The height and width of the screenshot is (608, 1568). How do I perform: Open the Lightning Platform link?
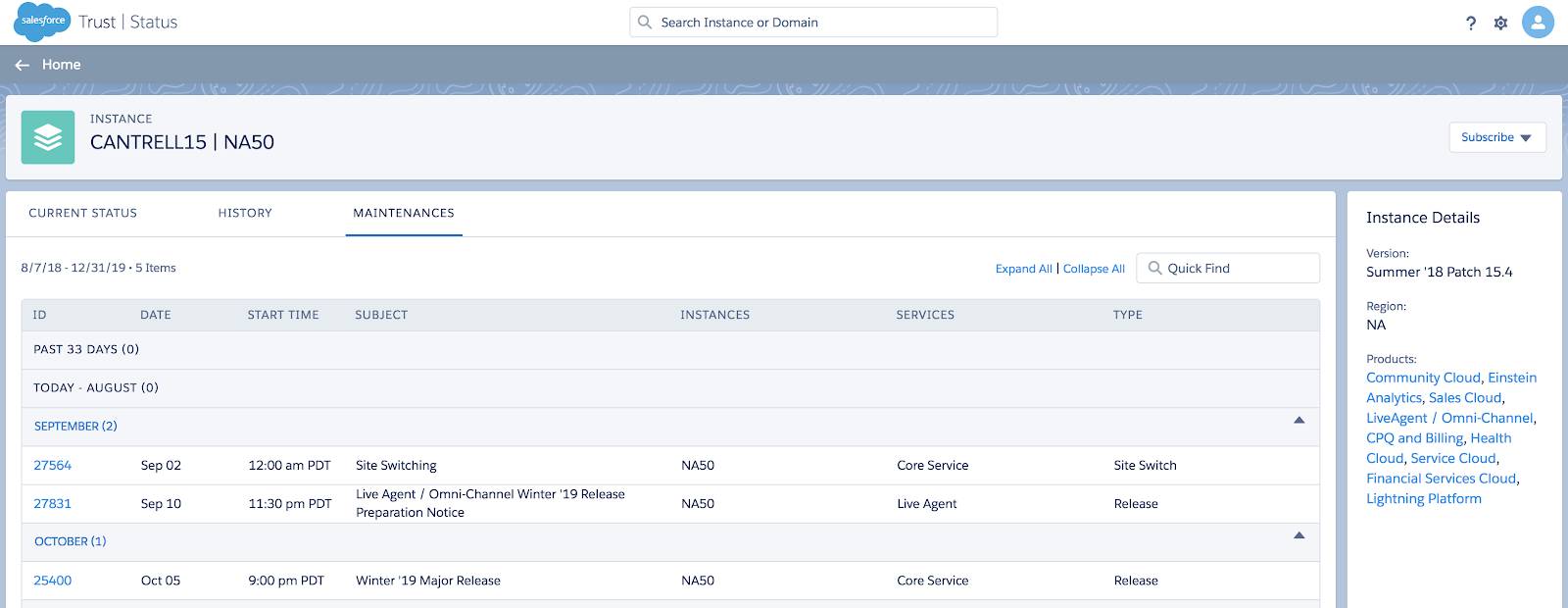point(1424,499)
